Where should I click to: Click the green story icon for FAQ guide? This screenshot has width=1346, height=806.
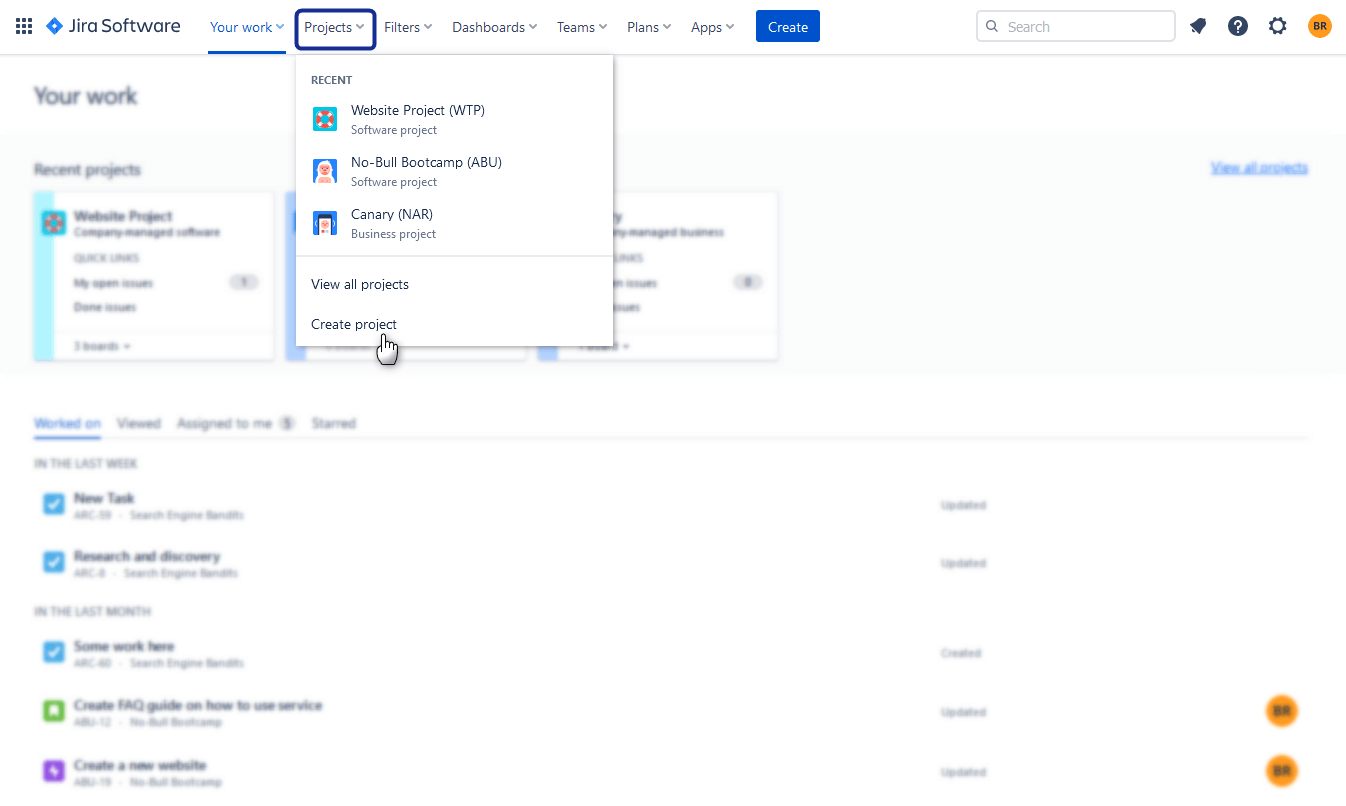tap(54, 711)
